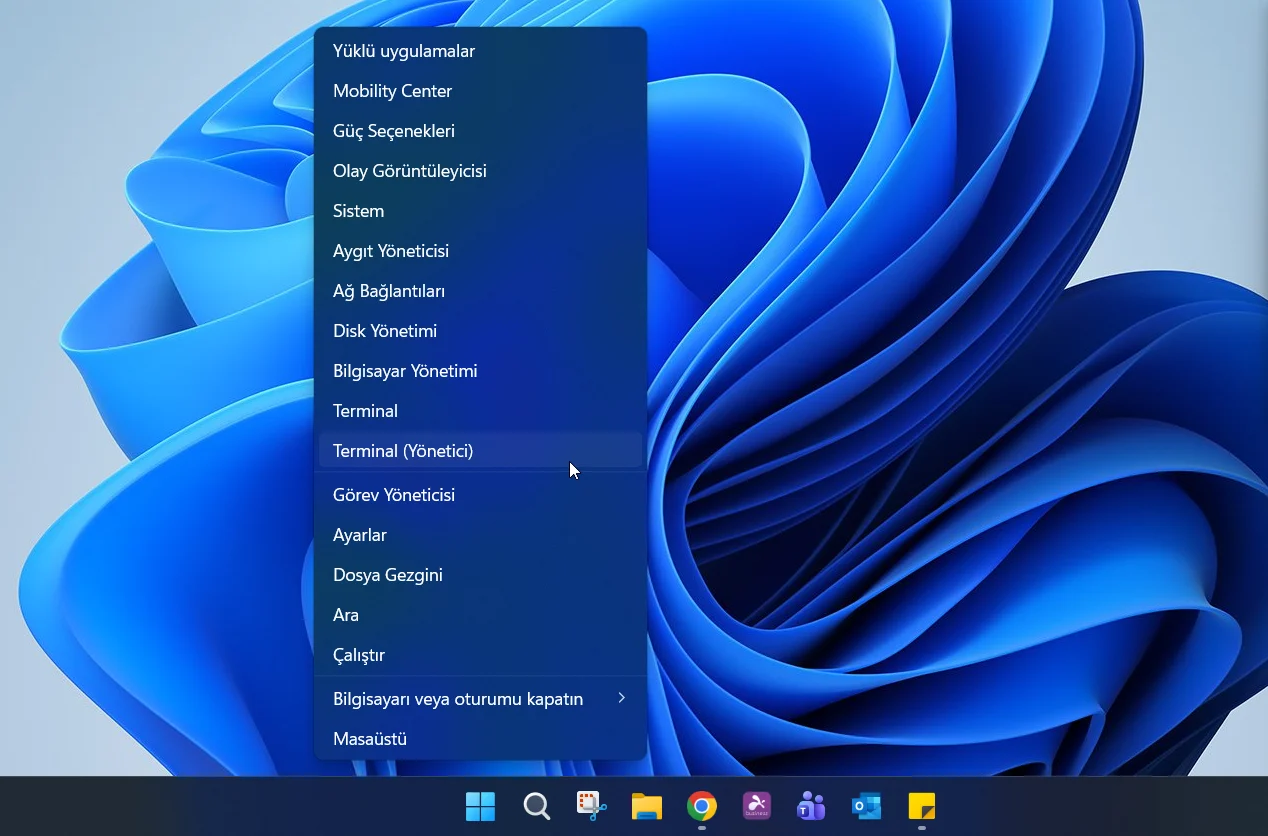Open taskbar Search magnifier

tap(537, 806)
